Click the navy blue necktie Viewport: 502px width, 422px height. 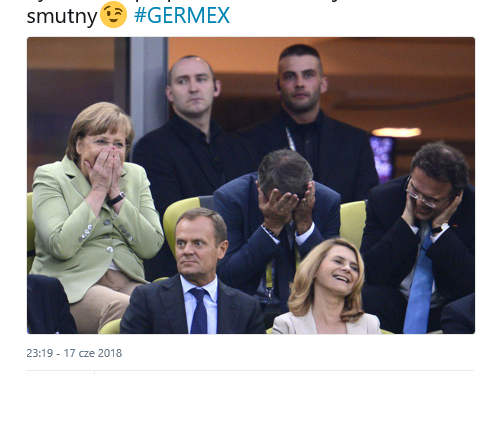pyautogui.click(x=199, y=311)
